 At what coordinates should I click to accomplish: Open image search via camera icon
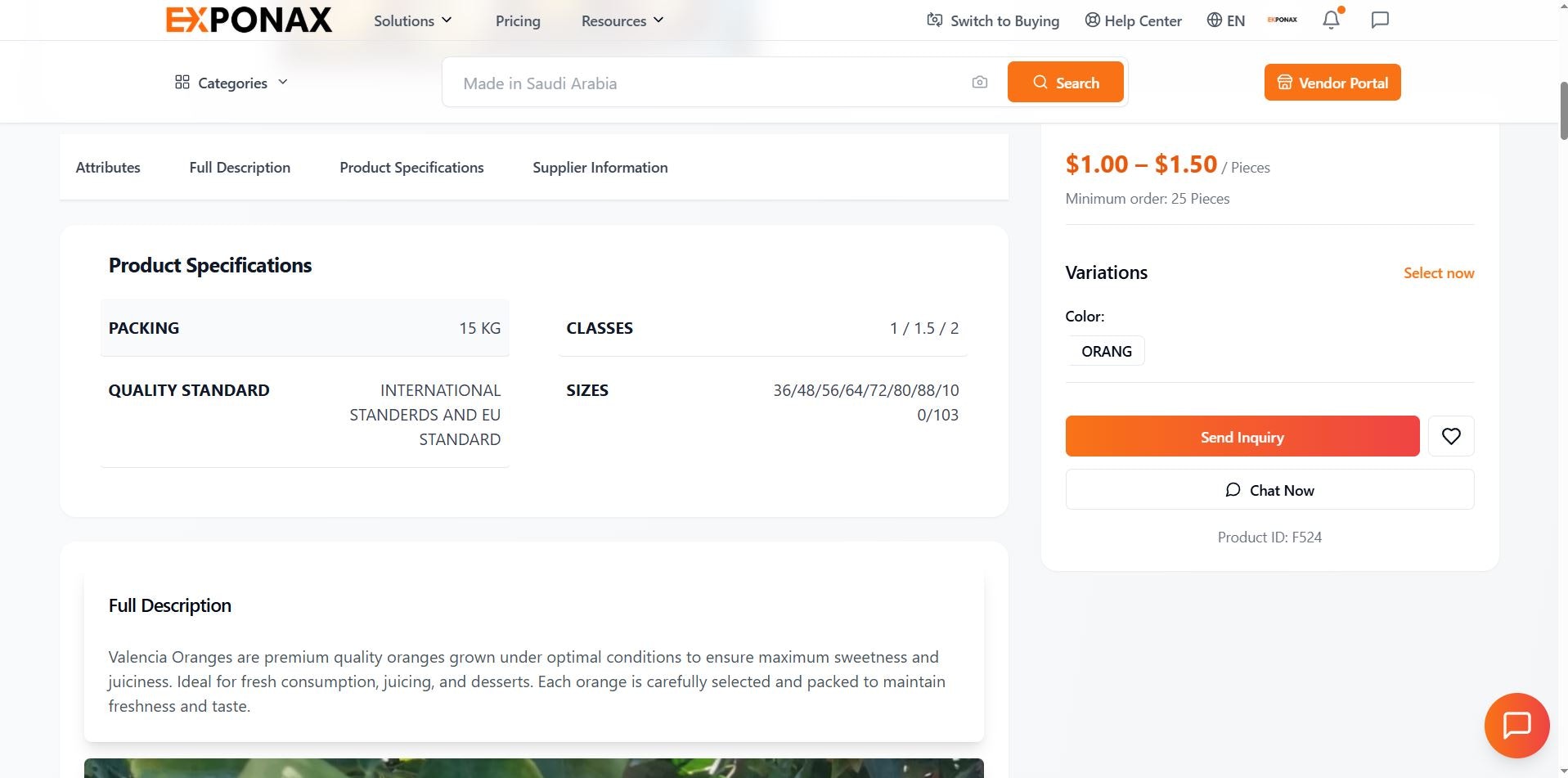[979, 82]
